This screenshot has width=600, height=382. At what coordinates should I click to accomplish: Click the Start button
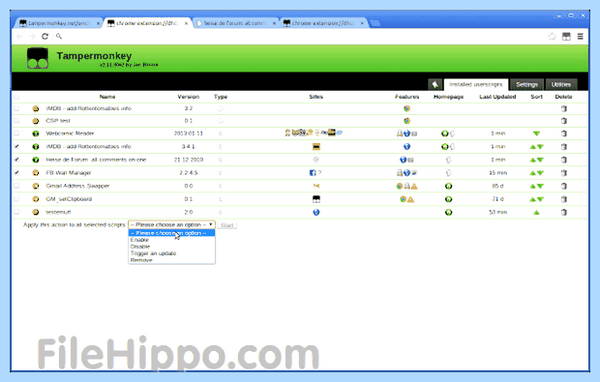click(x=227, y=225)
